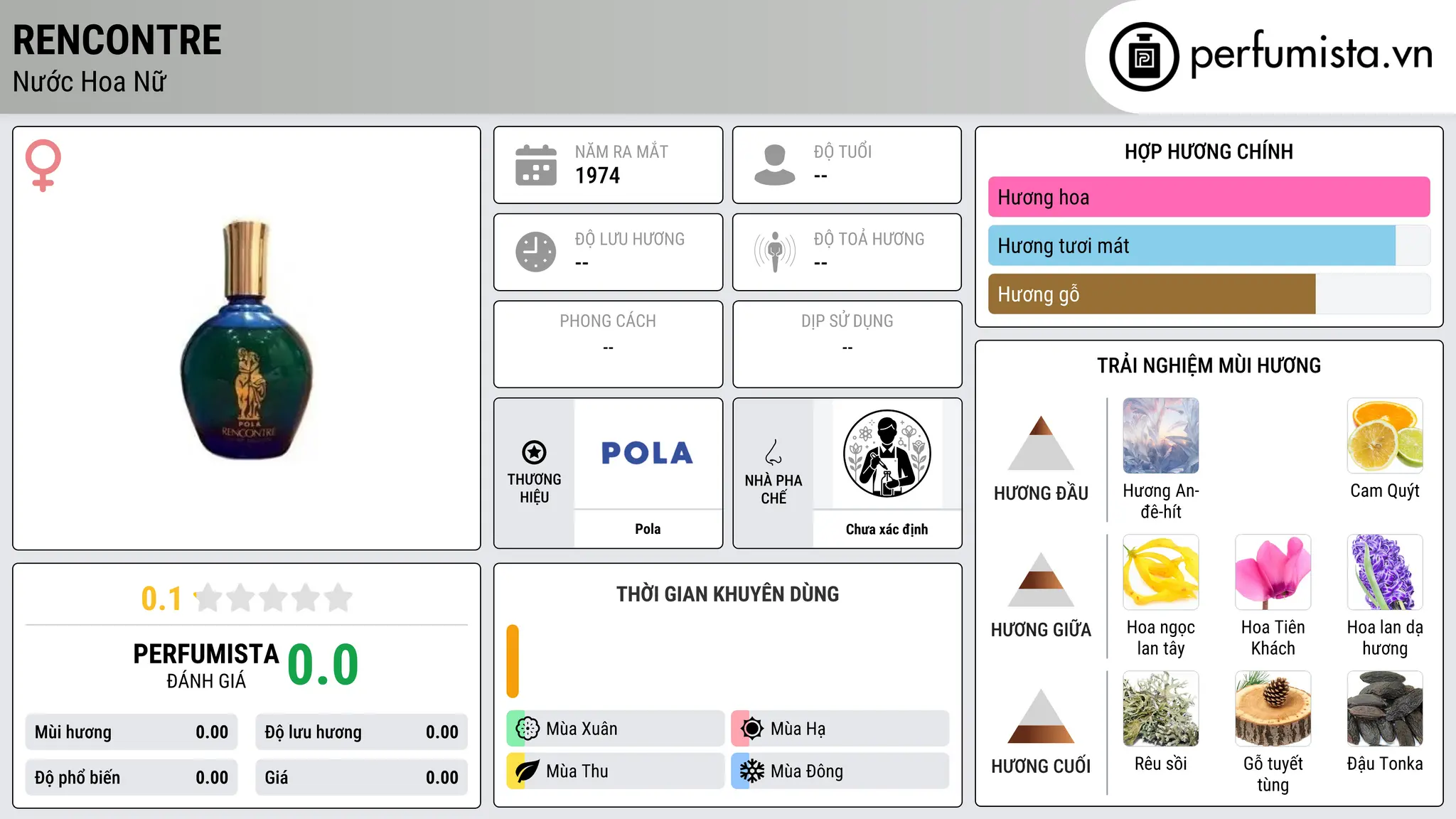The width and height of the screenshot is (1456, 819).
Task: Click the Trải nghiệm mùi hương heading
Action: click(x=1209, y=365)
